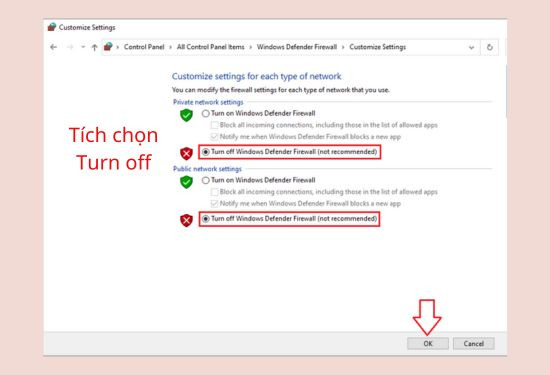Select Turn off Firewall for private network
The image size is (550, 375).
tap(206, 152)
